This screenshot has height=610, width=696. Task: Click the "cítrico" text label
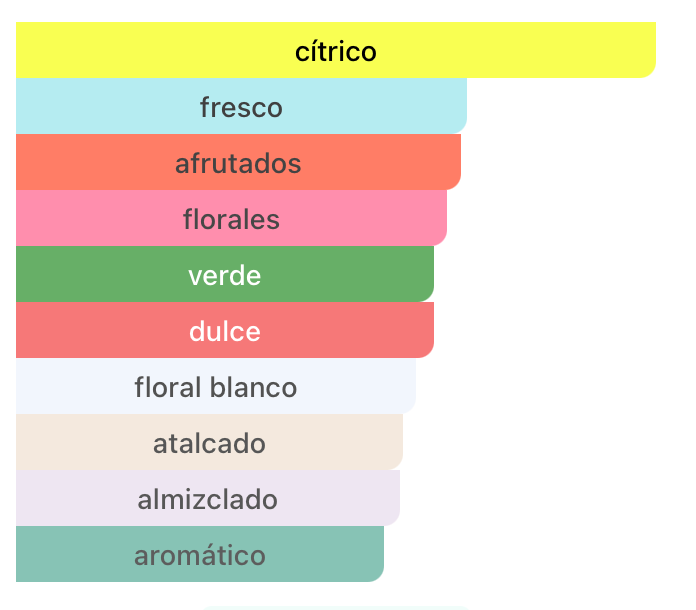pyautogui.click(x=336, y=51)
